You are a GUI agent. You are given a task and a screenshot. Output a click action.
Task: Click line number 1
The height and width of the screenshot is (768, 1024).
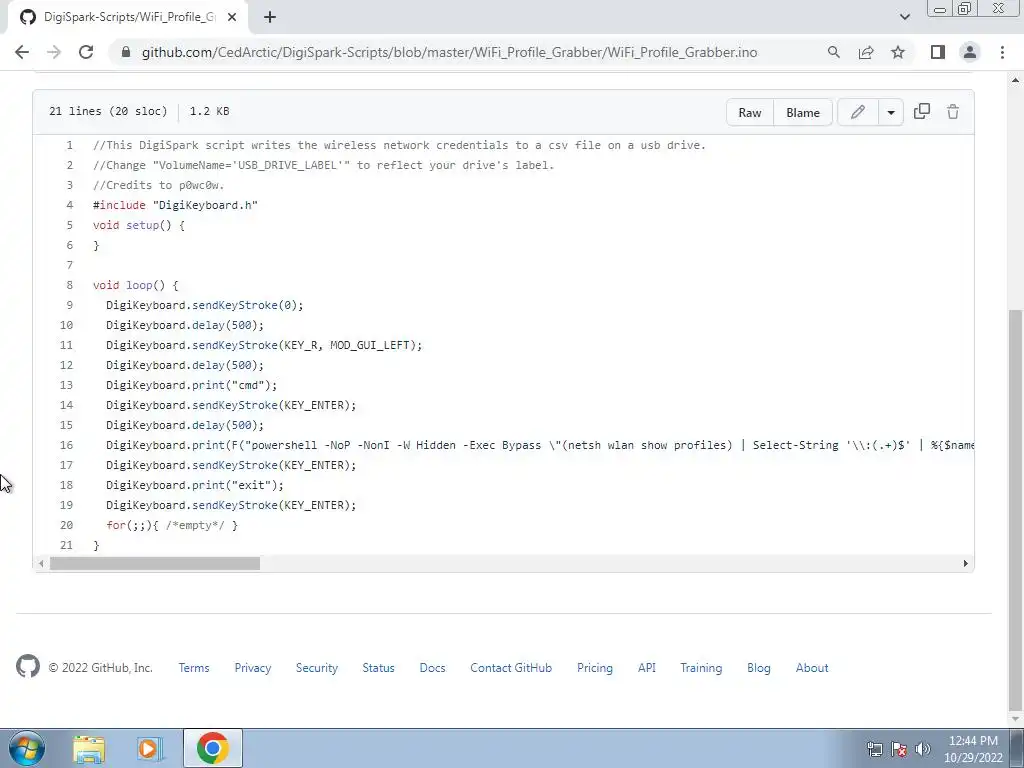click(69, 145)
